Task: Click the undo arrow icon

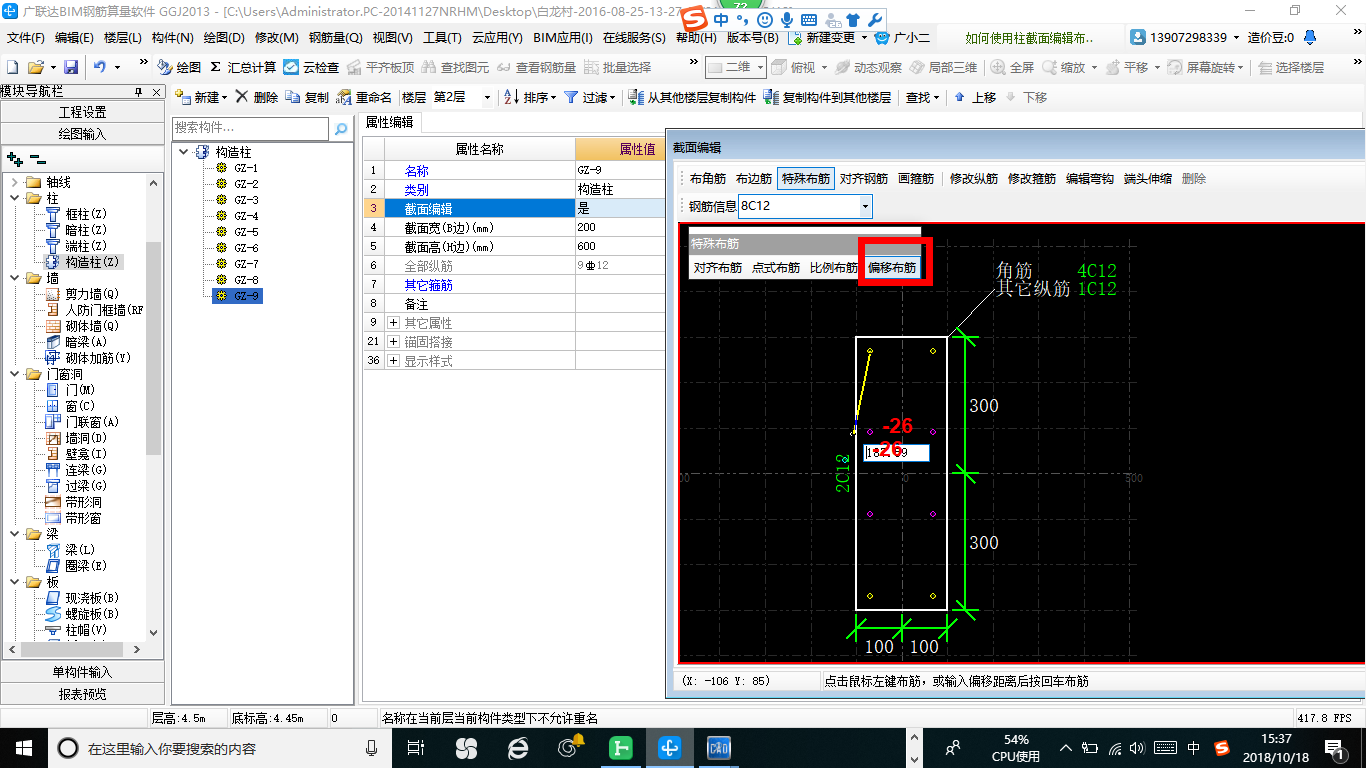Action: [100, 67]
